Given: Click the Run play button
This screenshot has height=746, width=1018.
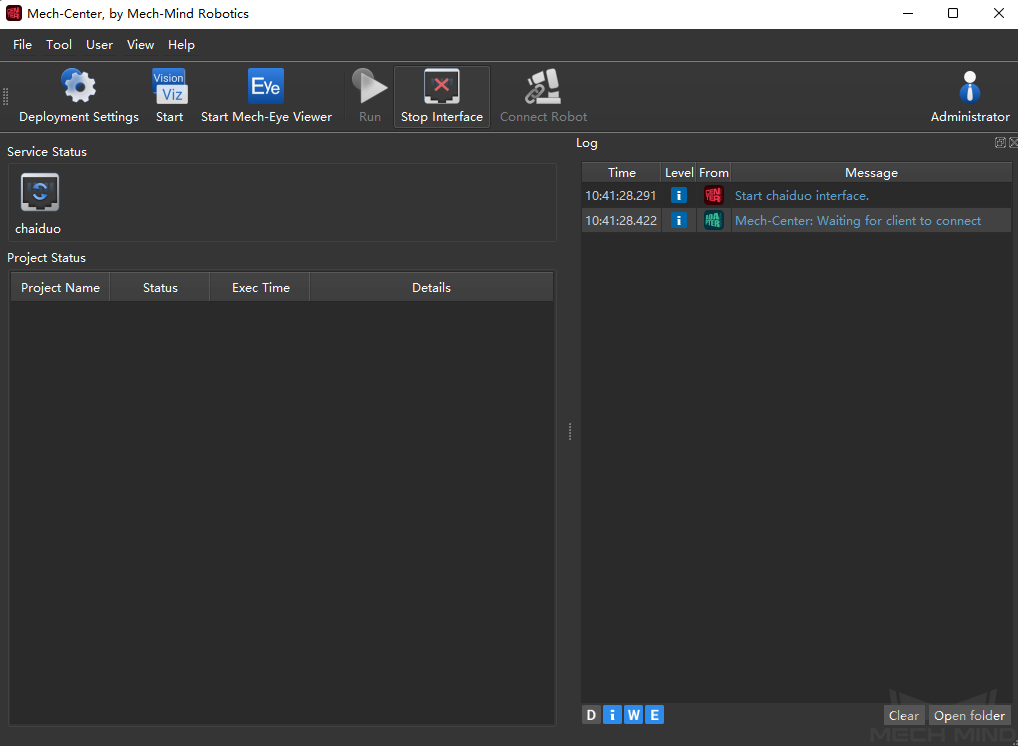Looking at the screenshot, I should (369, 96).
